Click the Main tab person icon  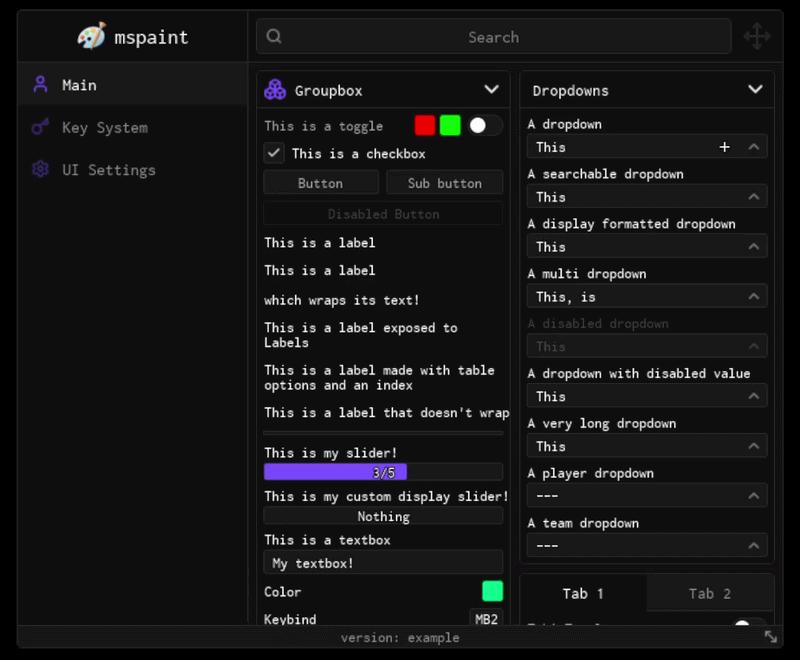point(40,85)
